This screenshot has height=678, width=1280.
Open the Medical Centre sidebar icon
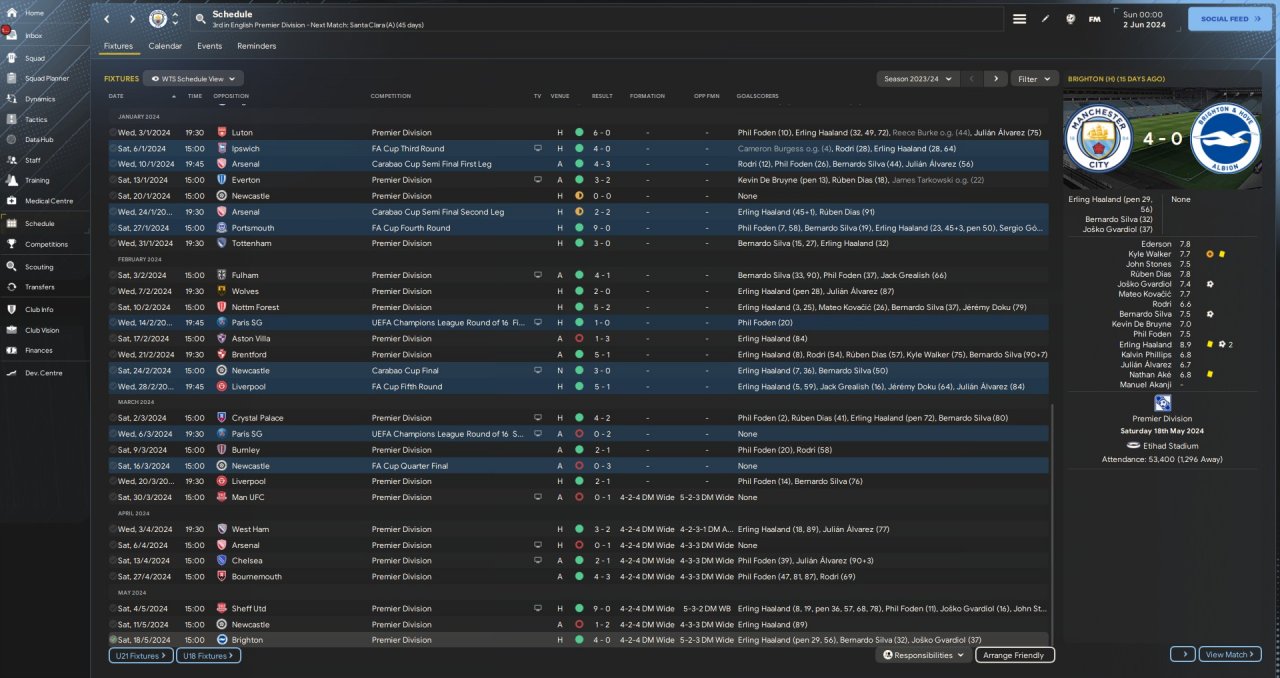[x=13, y=201]
